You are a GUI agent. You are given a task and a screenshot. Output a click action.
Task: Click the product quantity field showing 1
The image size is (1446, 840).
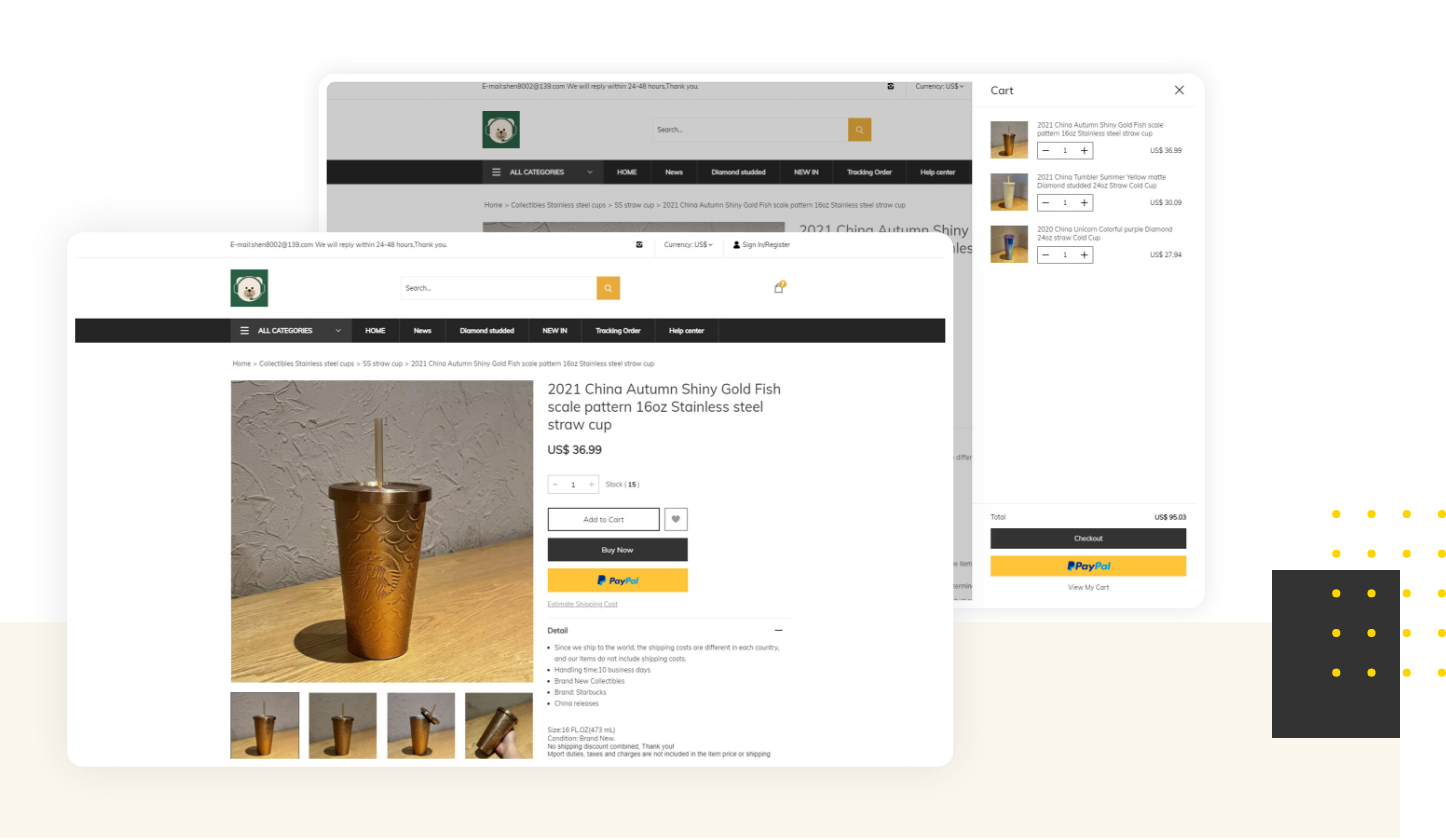pos(573,485)
